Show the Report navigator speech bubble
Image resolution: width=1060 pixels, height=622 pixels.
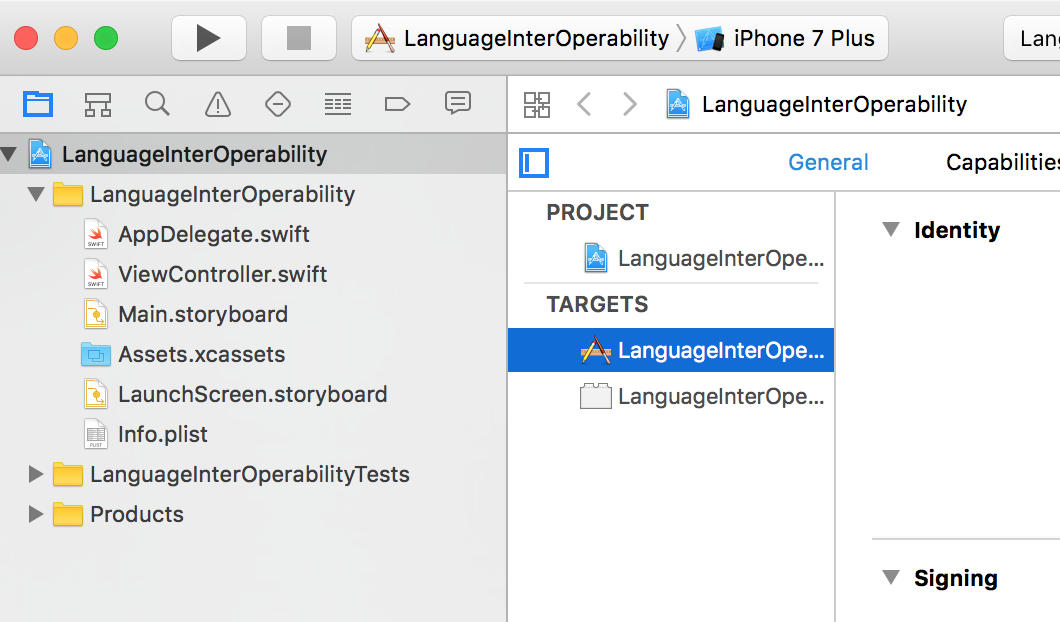458,103
